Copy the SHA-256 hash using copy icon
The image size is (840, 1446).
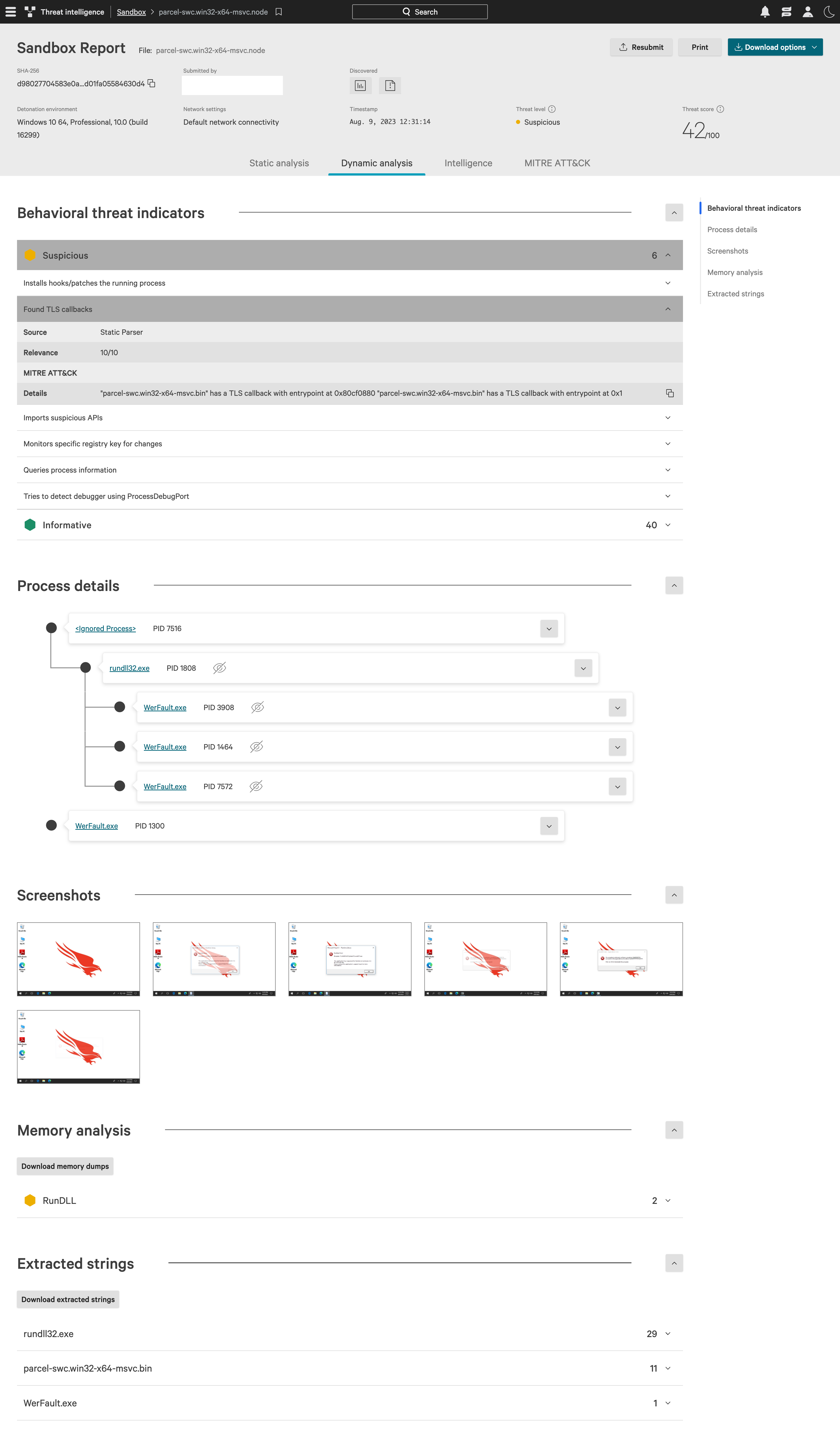point(151,83)
